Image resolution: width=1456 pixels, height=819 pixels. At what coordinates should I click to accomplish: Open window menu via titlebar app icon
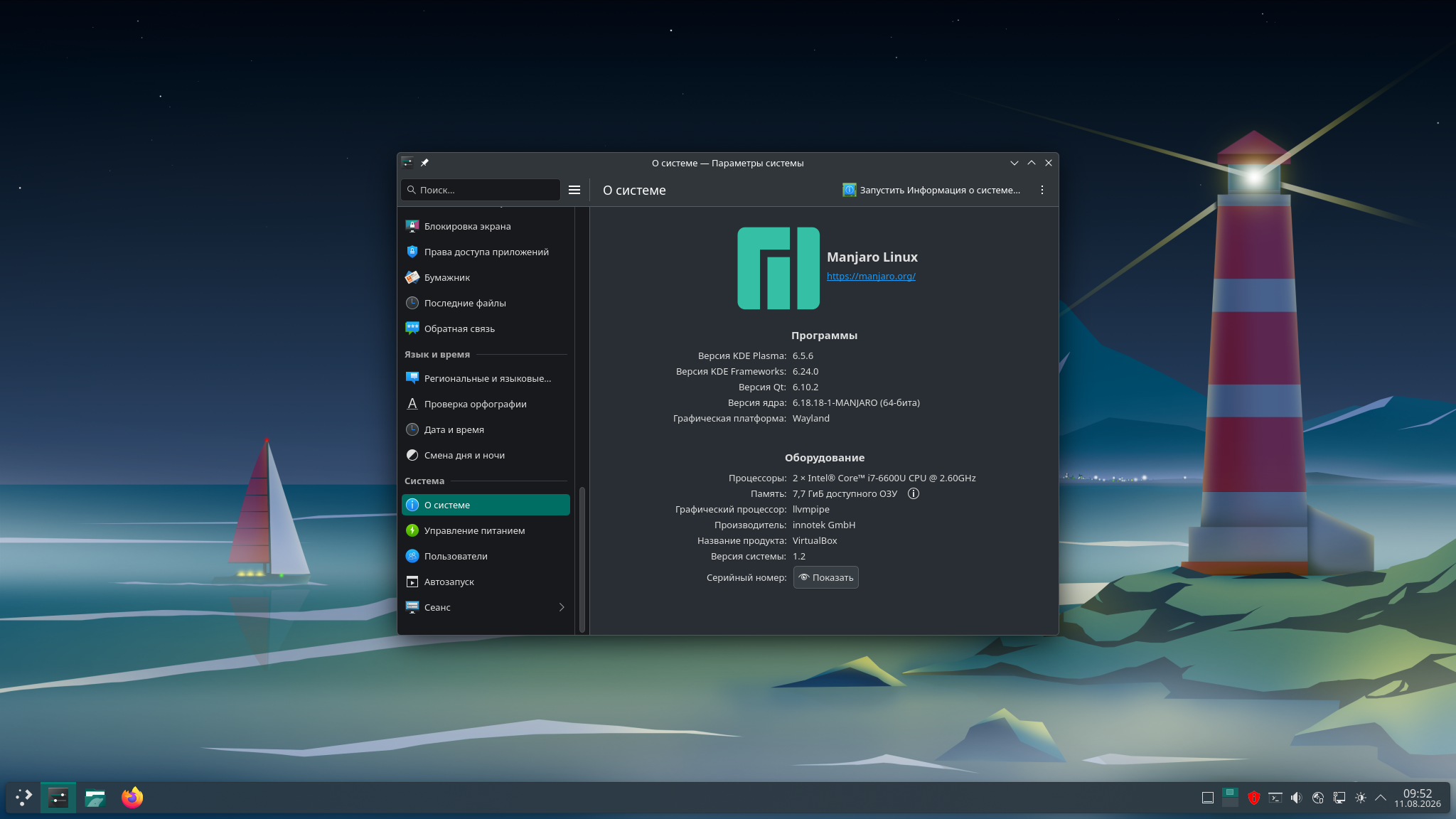407,163
